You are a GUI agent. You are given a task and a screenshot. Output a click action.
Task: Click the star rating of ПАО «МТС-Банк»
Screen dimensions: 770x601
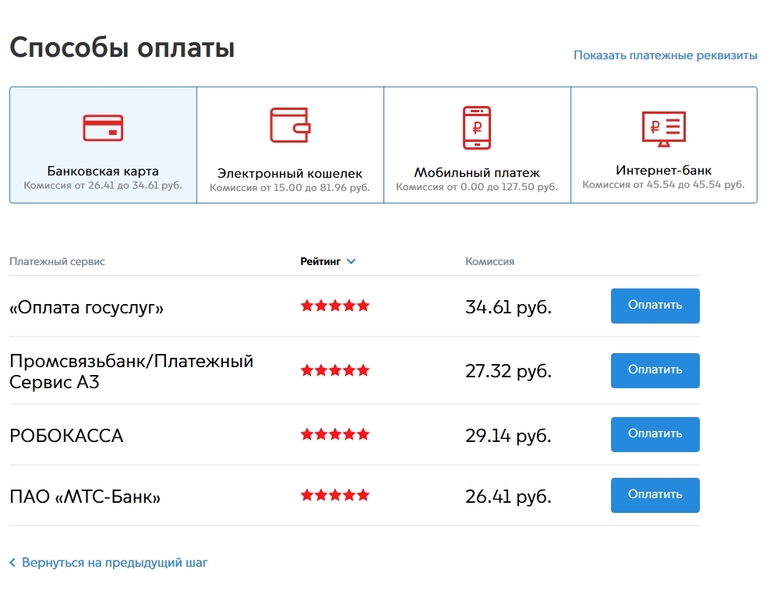335,495
